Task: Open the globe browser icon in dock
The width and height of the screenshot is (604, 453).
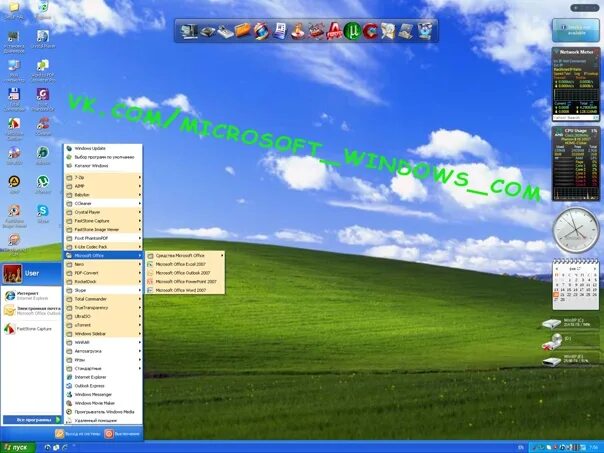Action: tap(261, 31)
